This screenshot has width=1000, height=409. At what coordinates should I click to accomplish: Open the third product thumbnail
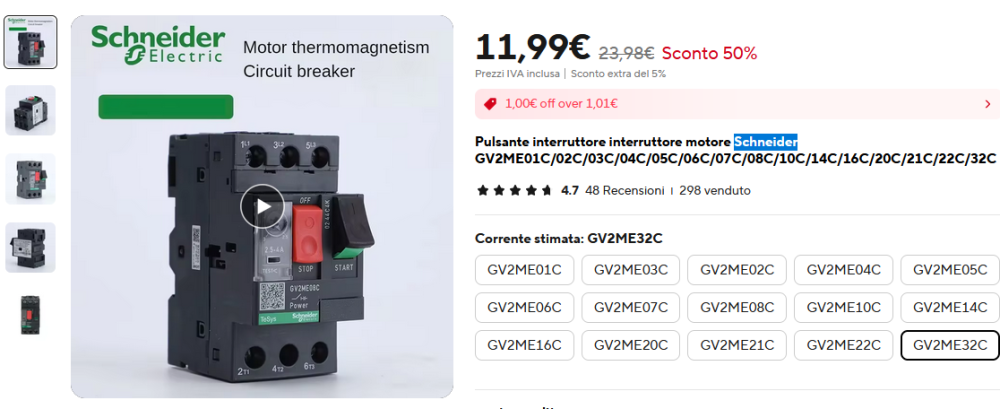tap(30, 179)
